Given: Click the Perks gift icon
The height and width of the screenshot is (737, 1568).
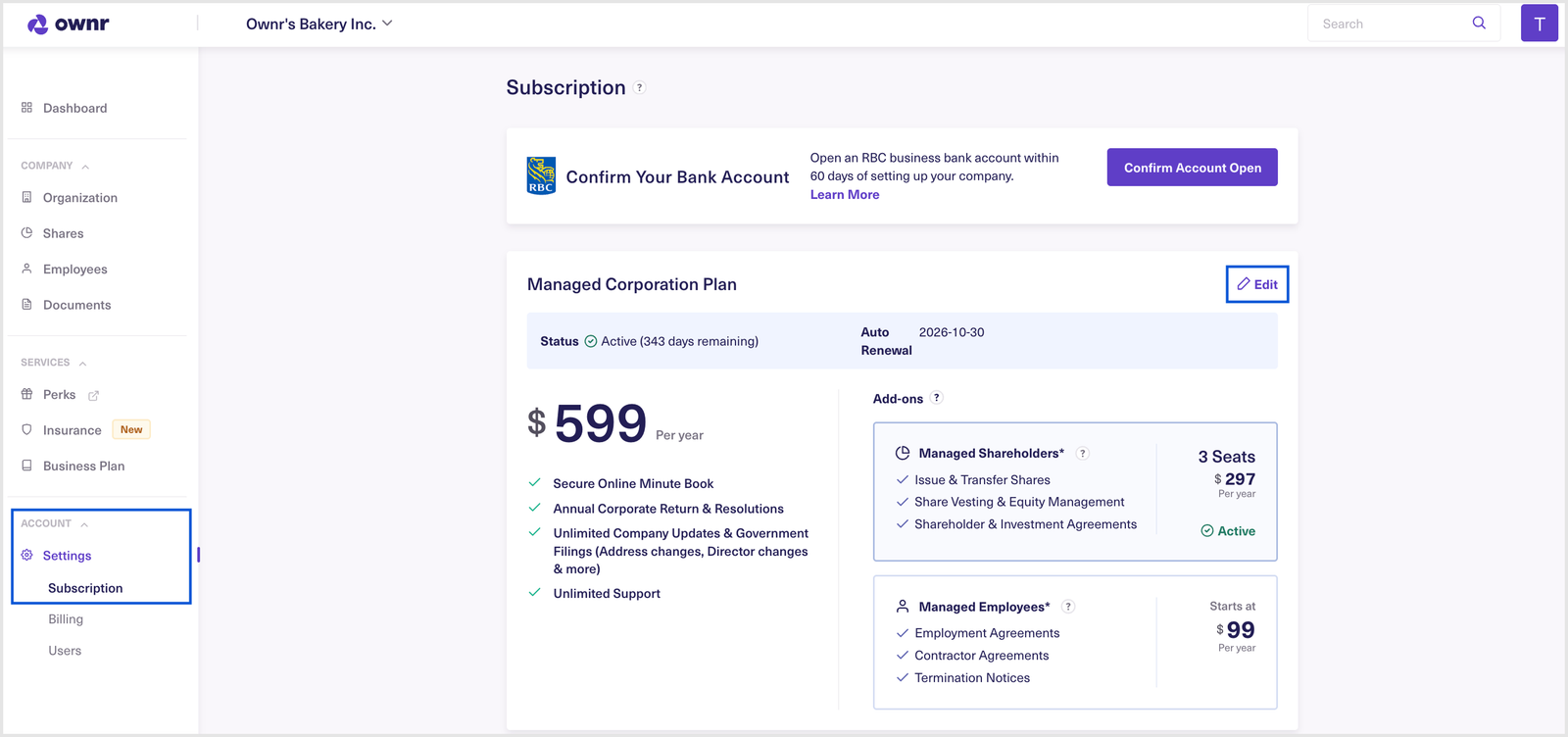Looking at the screenshot, I should 26,394.
